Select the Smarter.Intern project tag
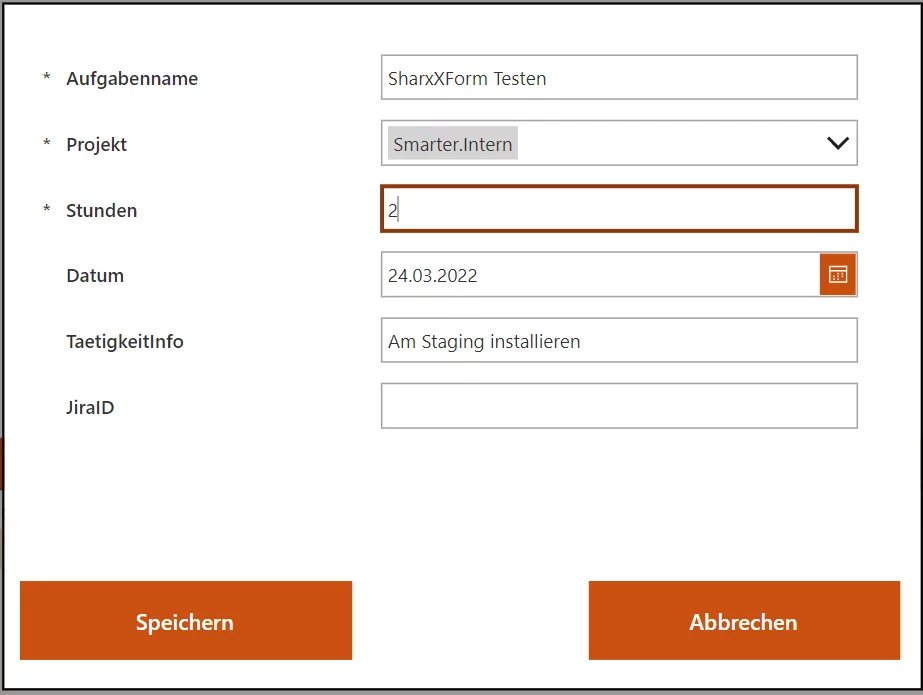The height and width of the screenshot is (695, 923). click(452, 143)
